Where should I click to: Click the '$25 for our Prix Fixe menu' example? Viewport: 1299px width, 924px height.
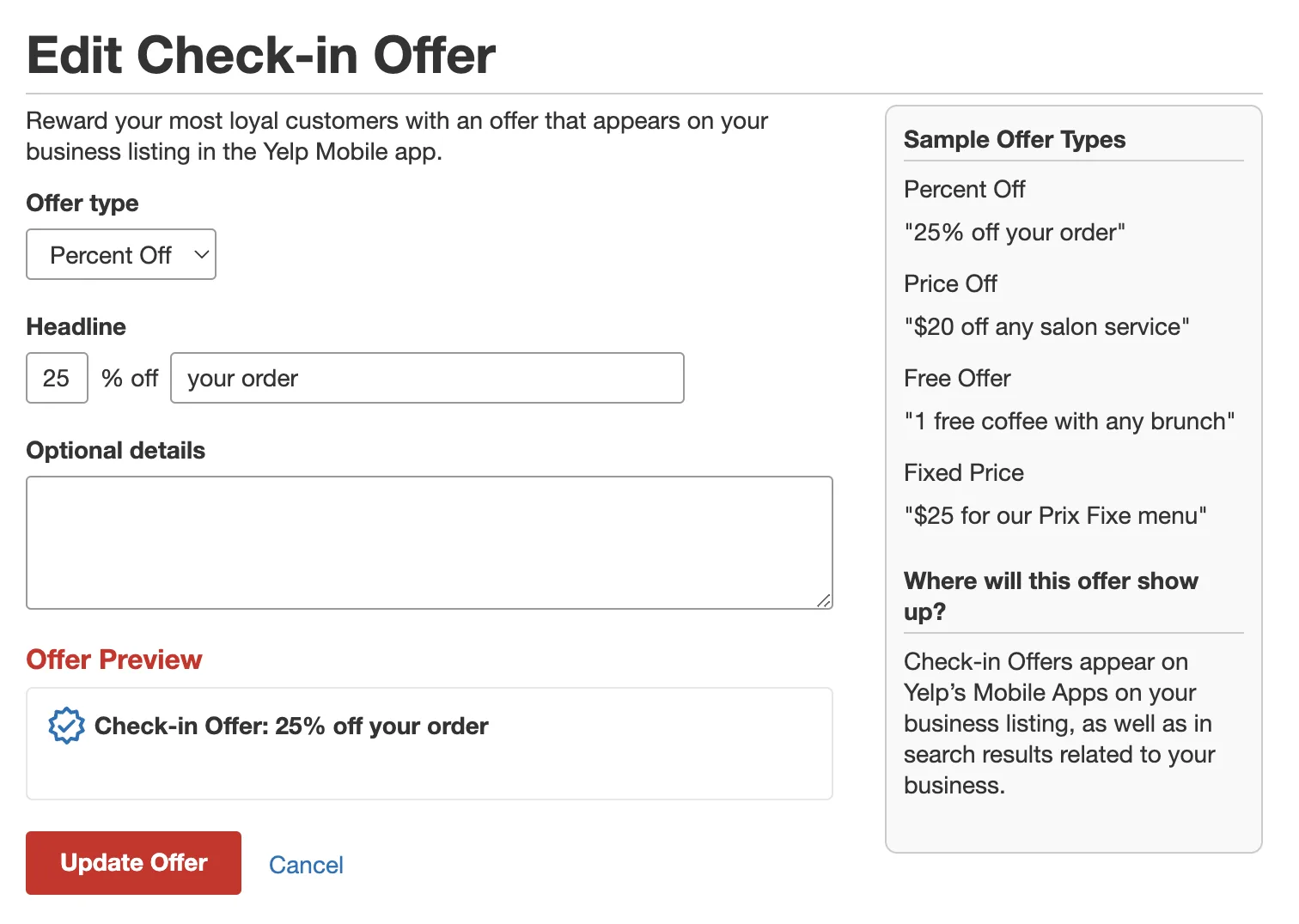(x=1055, y=516)
